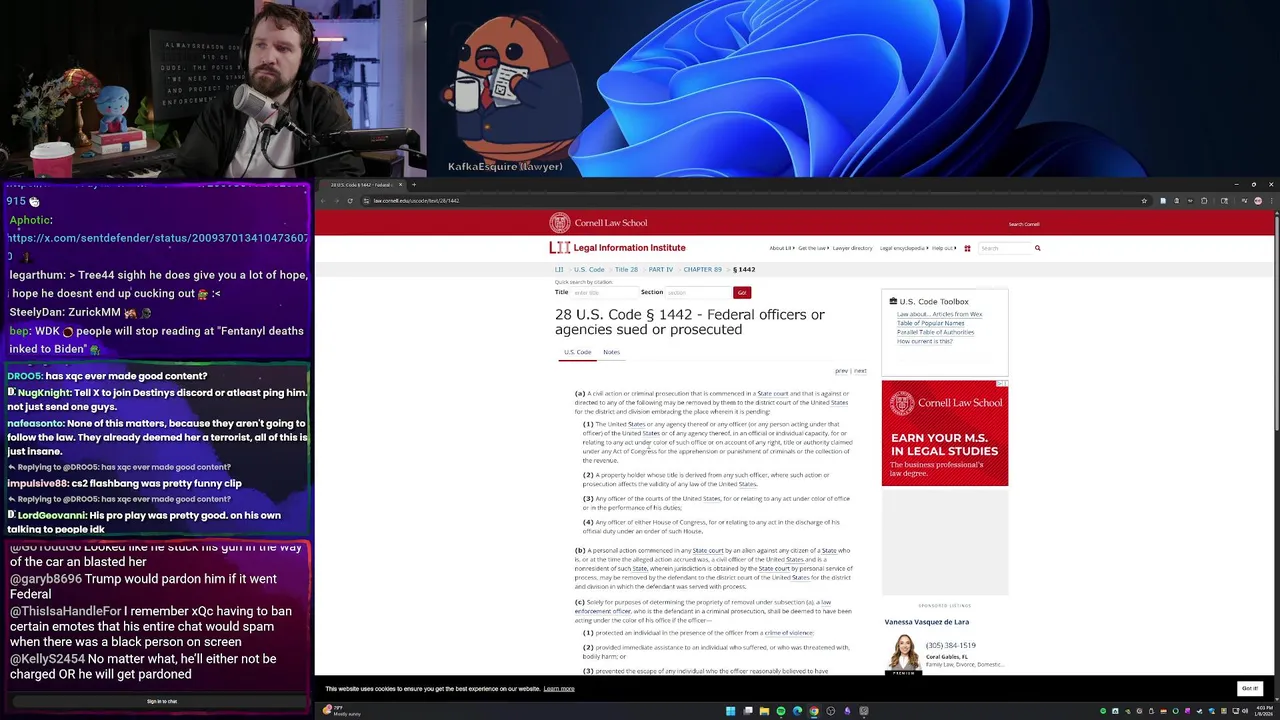Open Microsoft Edge from the taskbar
Screen dimensions: 1280x720
coord(797,711)
